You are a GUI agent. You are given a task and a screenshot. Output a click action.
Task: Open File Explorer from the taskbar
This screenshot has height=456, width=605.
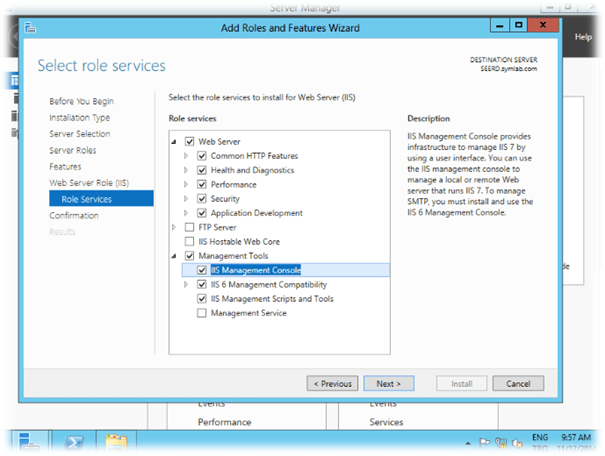click(x=117, y=441)
